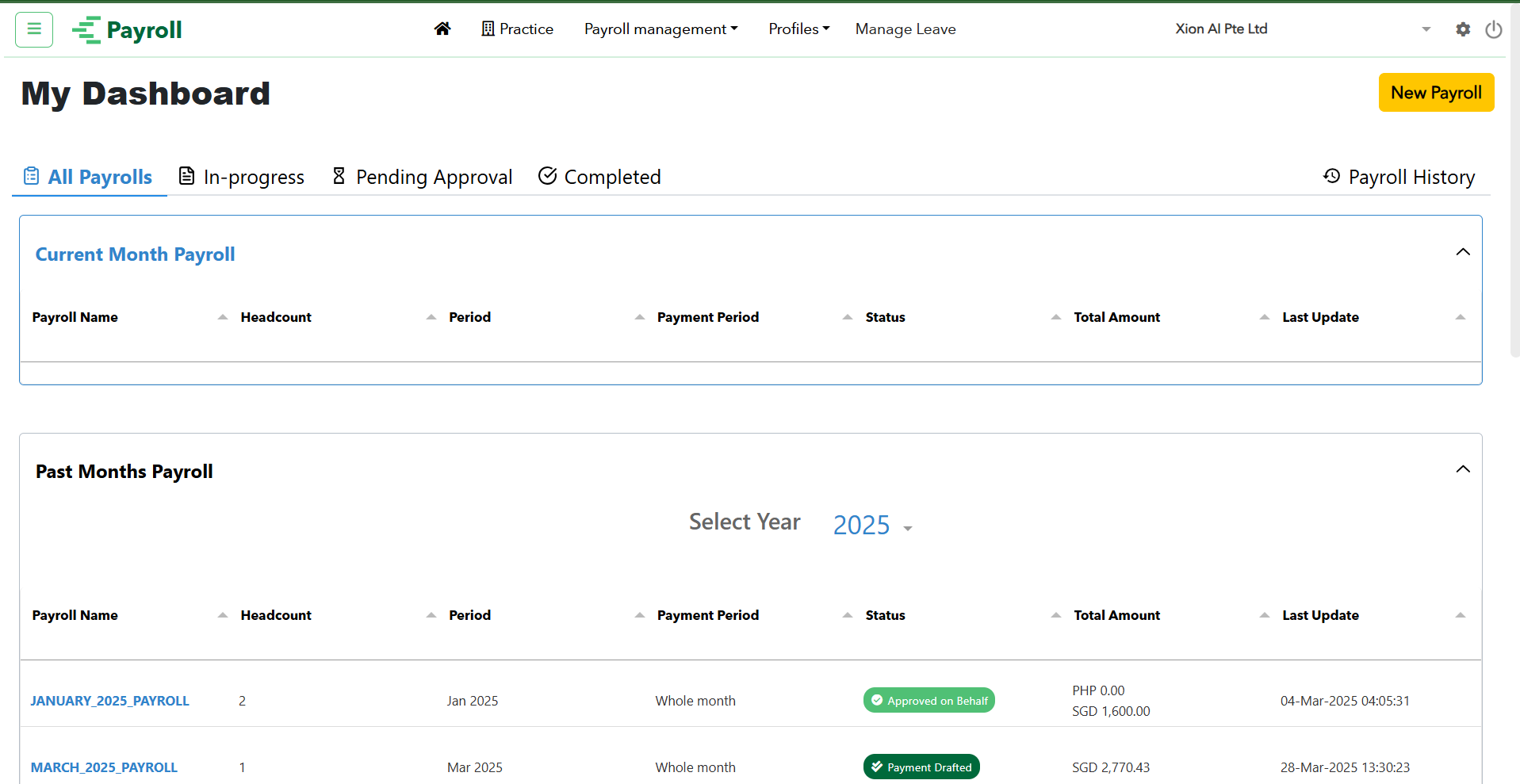Click the '28-Mar-2025 13:30:23' timestamp
Image resolution: width=1520 pixels, height=784 pixels.
[1345, 767]
